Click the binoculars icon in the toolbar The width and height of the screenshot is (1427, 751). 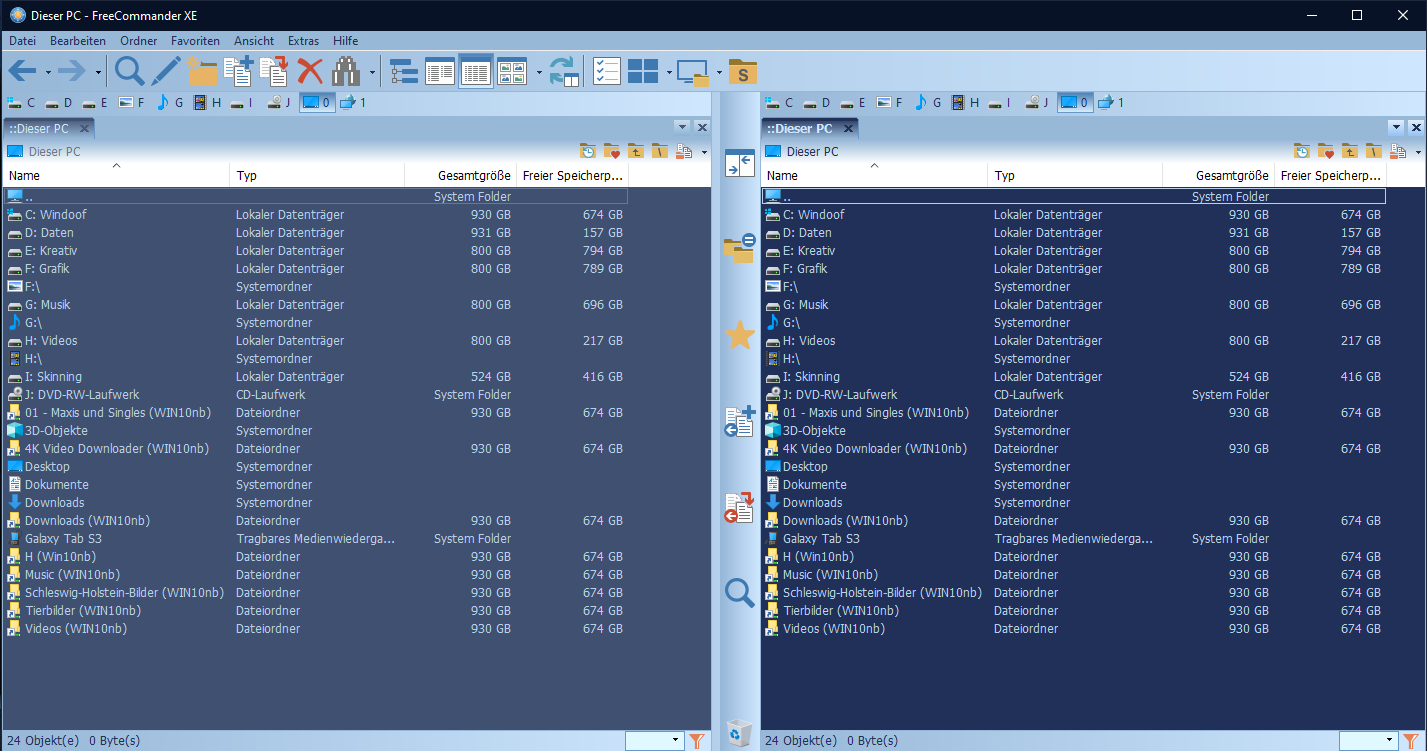pos(346,71)
